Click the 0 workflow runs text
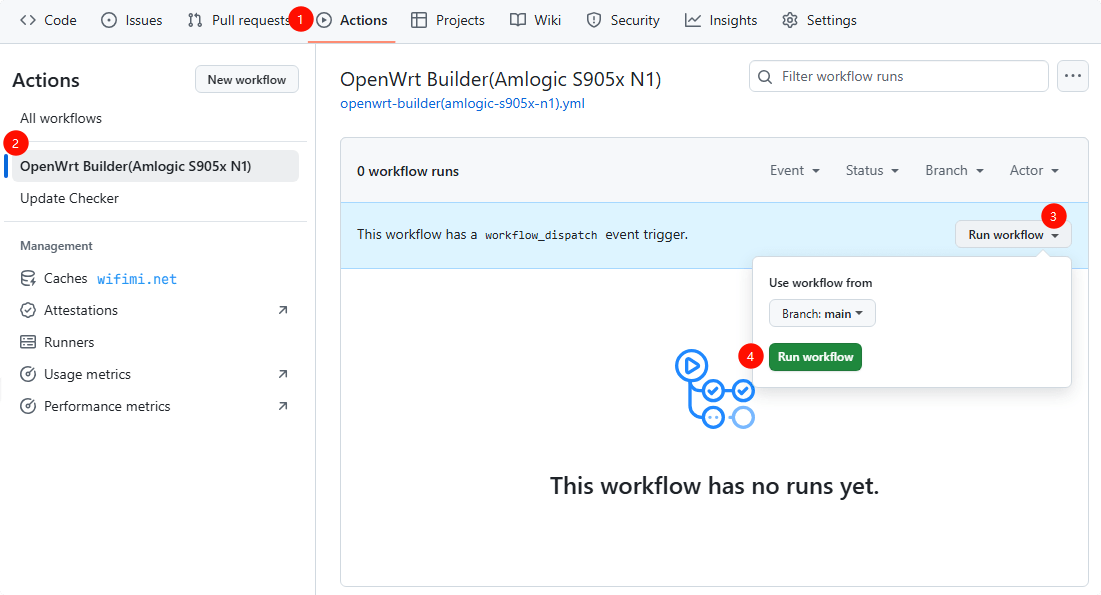Viewport: 1101px width, 595px height. coord(408,171)
